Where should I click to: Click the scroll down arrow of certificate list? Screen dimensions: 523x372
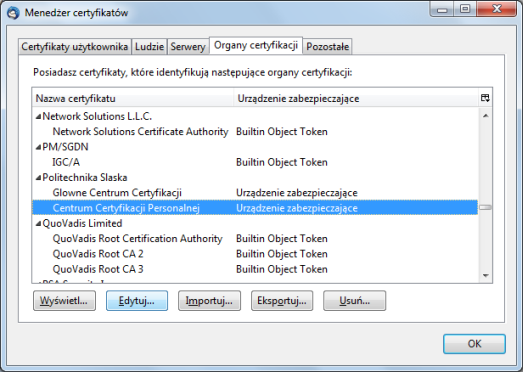(x=486, y=276)
